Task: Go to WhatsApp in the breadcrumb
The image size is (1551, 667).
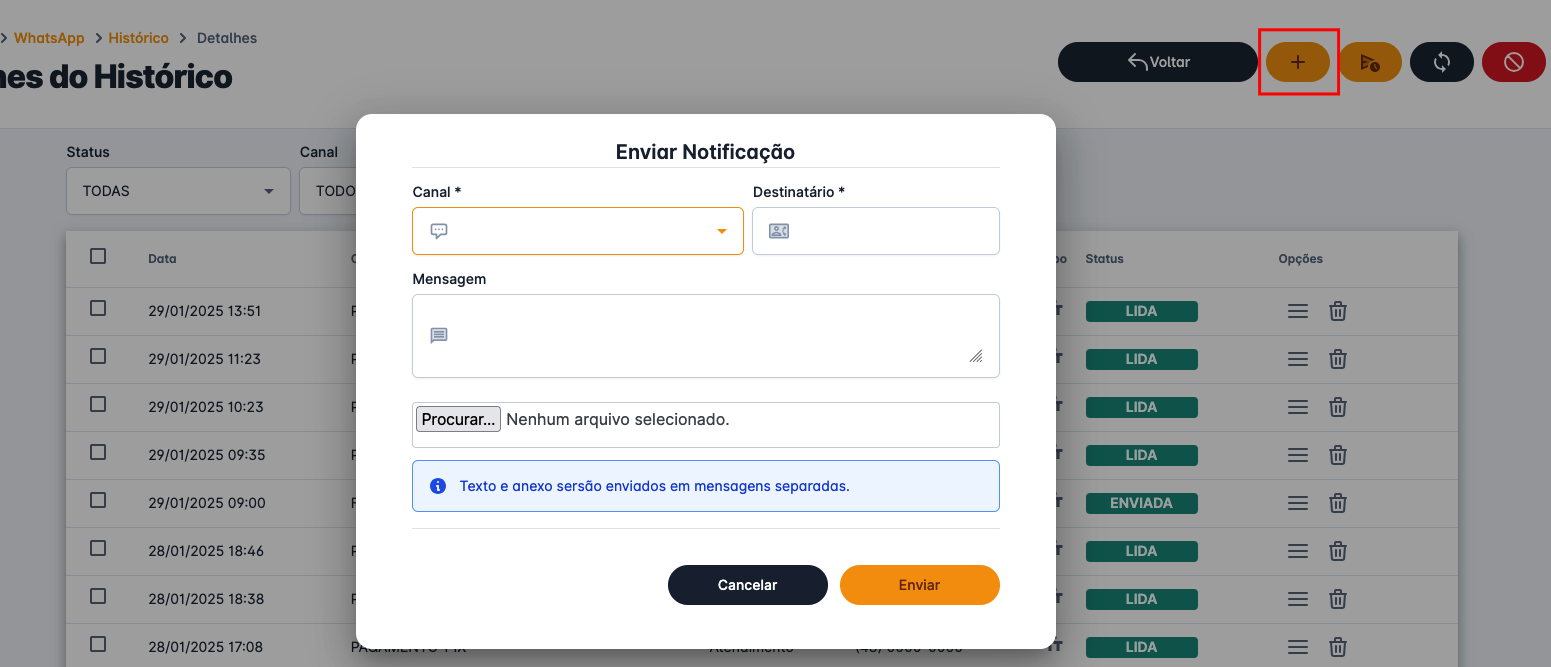Action: 49,38
